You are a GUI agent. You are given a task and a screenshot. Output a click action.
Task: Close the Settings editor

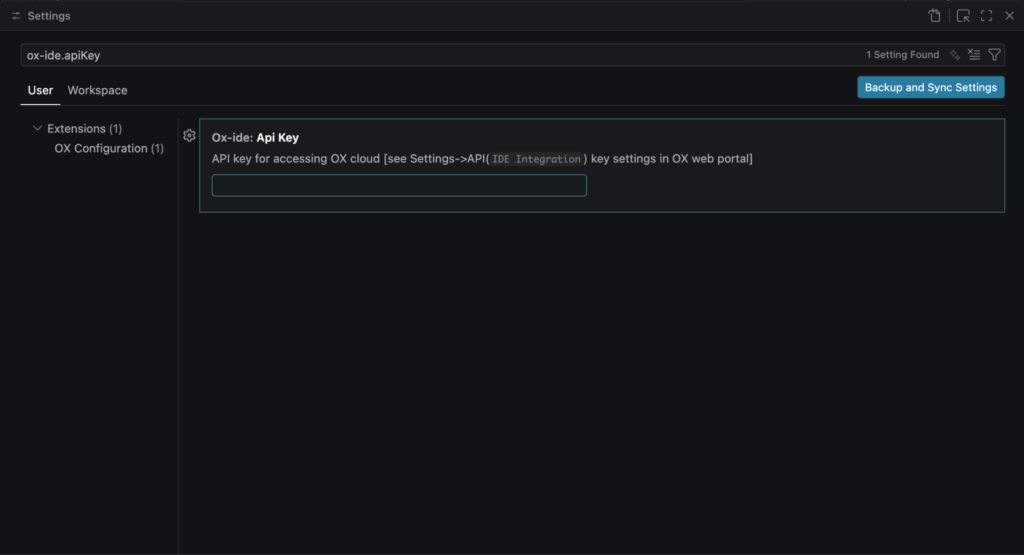[x=1010, y=16]
